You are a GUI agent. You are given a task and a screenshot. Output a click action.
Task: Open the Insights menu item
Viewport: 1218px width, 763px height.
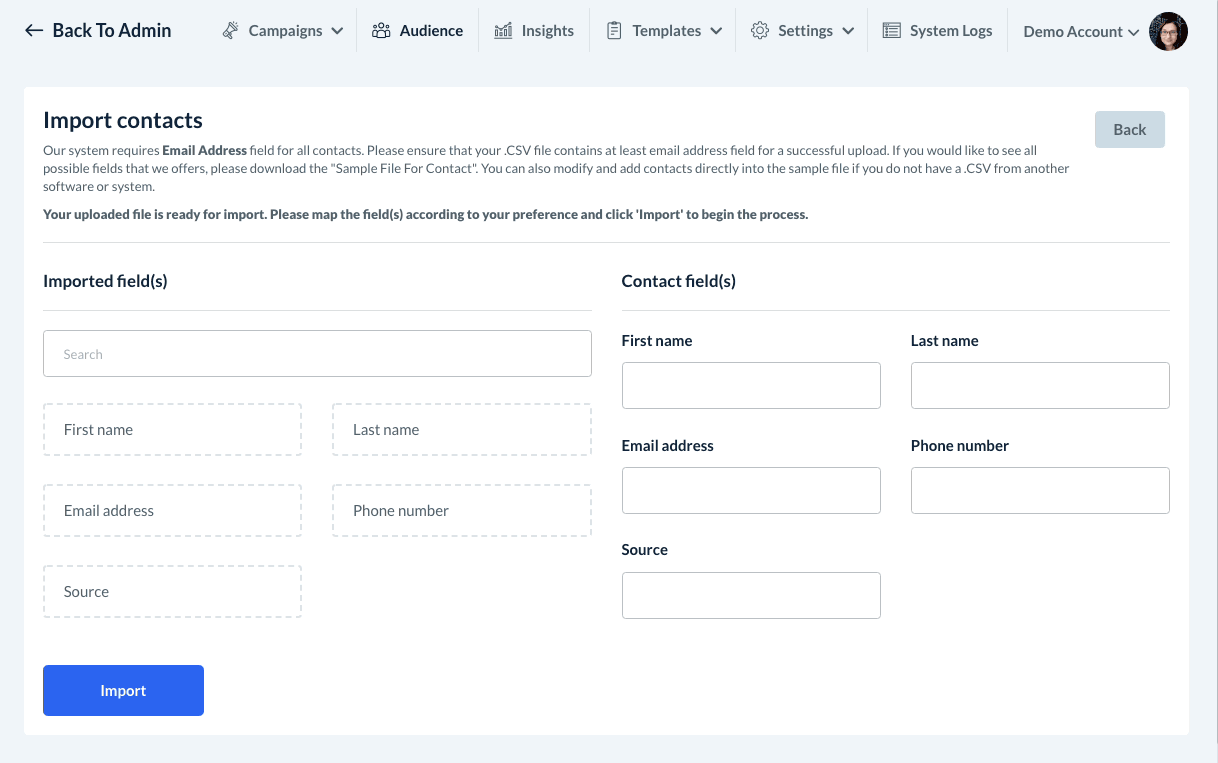coord(547,31)
